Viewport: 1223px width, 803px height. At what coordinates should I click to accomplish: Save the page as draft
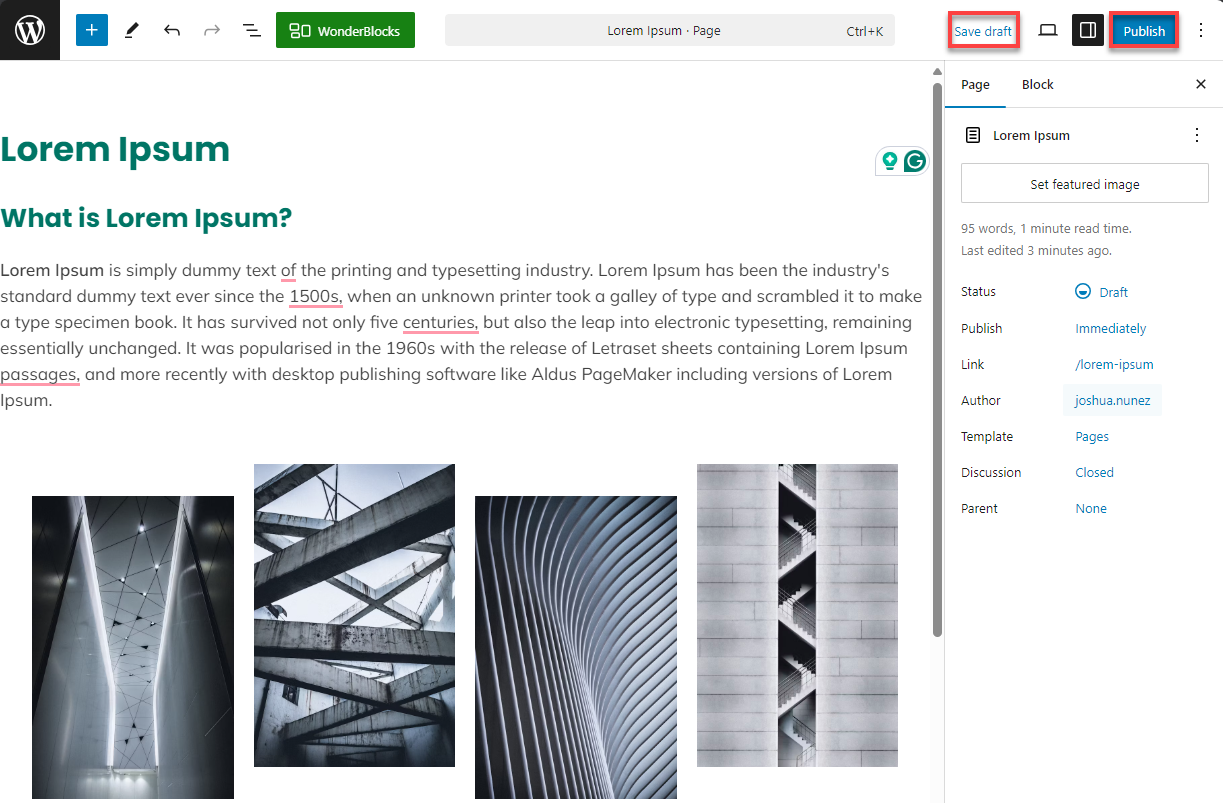pyautogui.click(x=983, y=30)
